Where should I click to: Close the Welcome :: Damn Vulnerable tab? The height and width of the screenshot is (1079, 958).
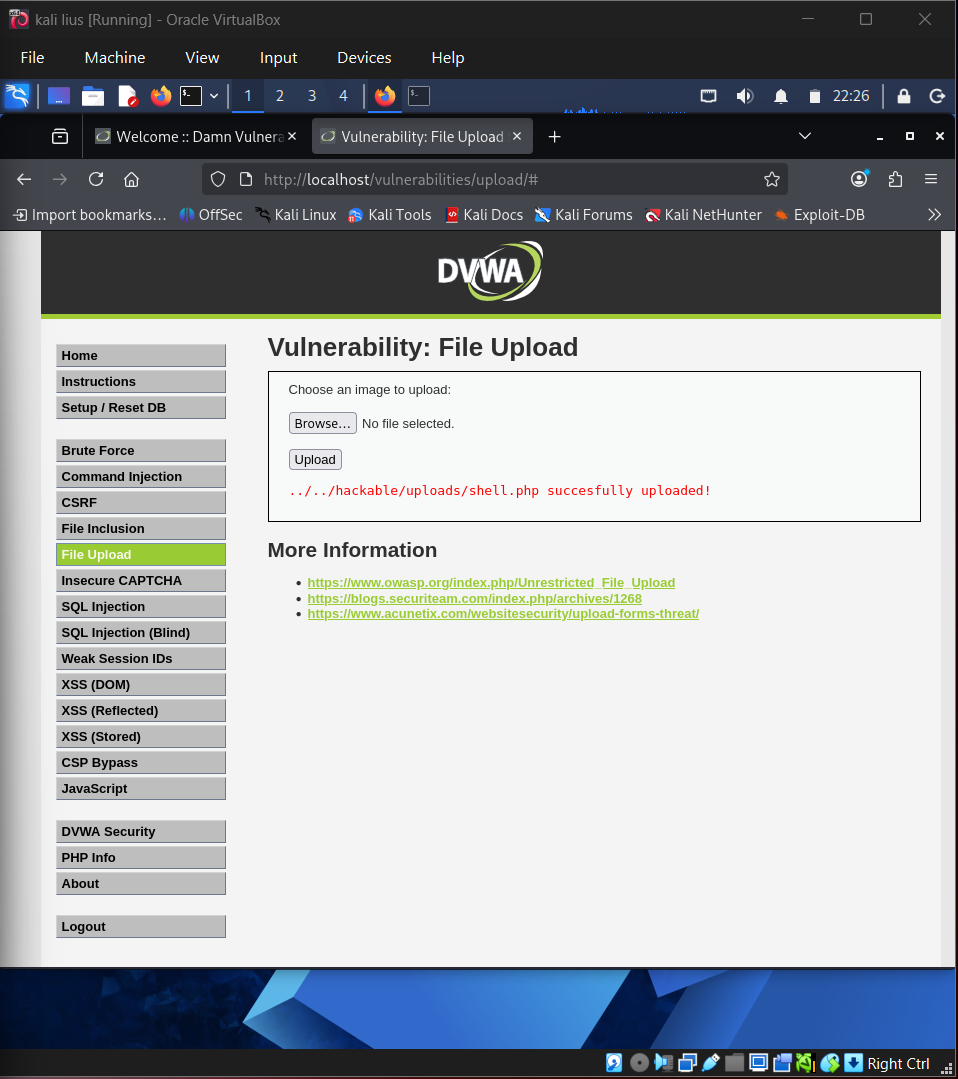292,136
